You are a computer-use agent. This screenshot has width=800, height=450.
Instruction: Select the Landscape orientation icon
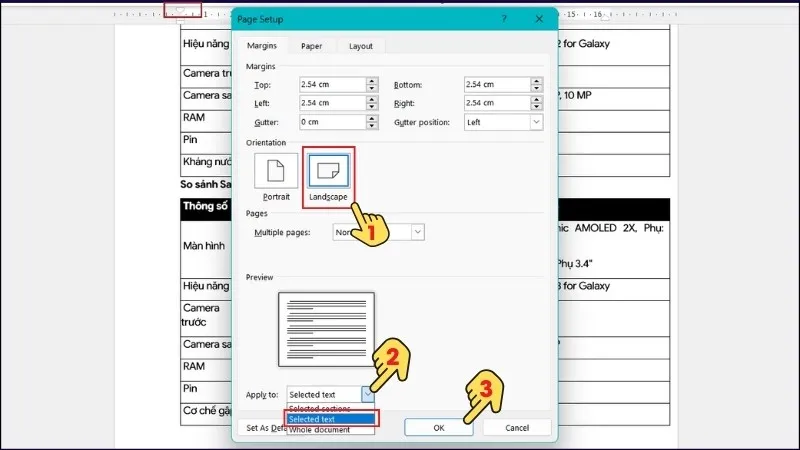pos(329,171)
